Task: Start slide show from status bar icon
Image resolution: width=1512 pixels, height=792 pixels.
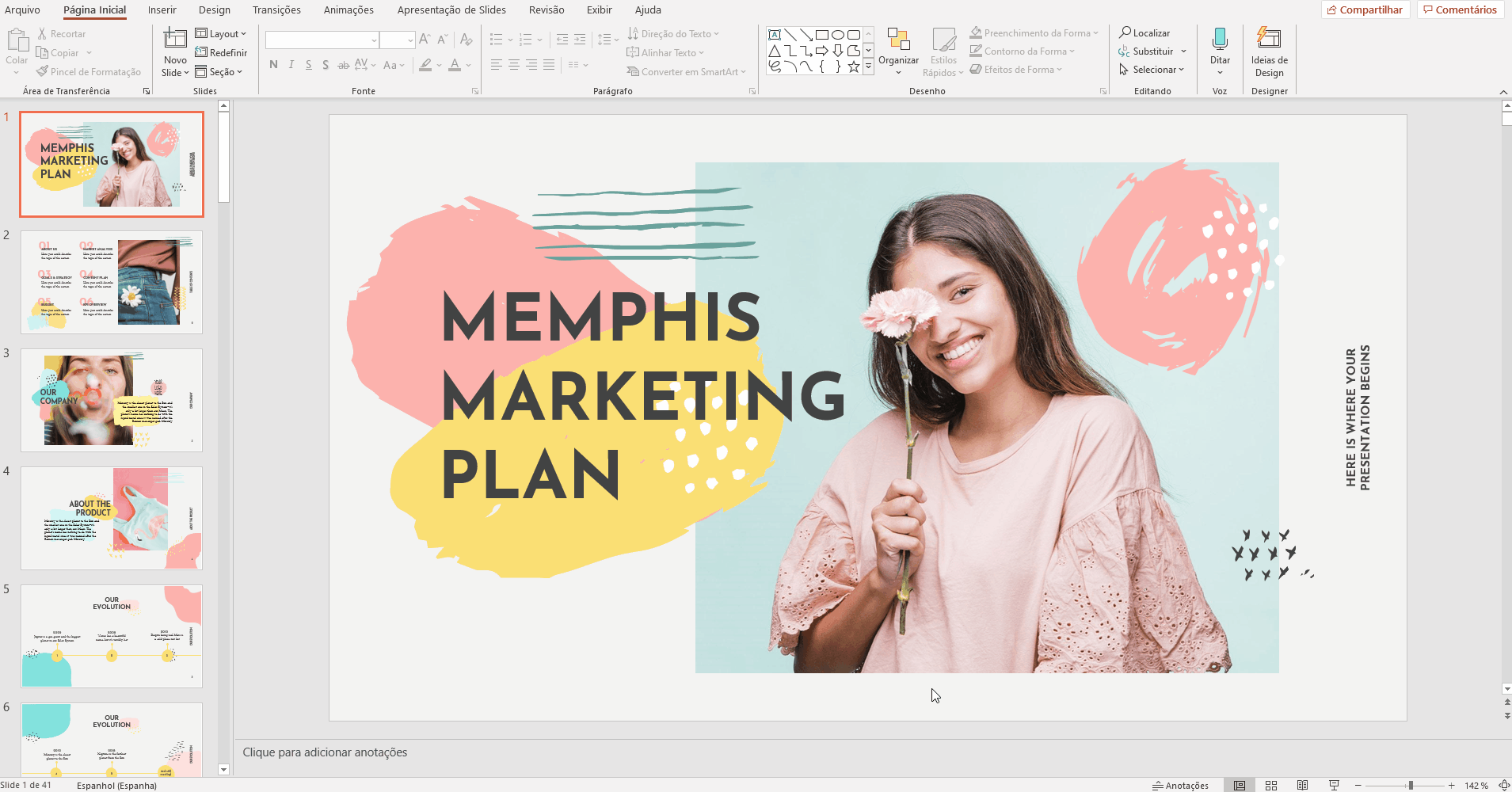Action: tap(1335, 785)
